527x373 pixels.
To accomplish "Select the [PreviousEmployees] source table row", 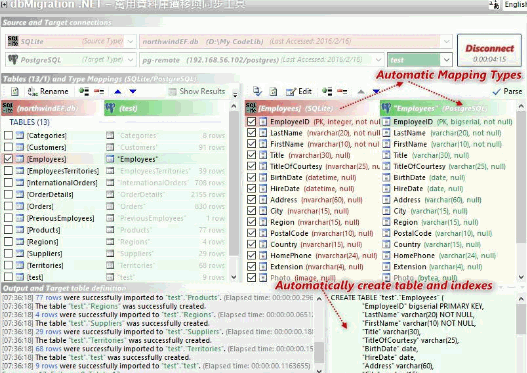I will click(x=52, y=218).
